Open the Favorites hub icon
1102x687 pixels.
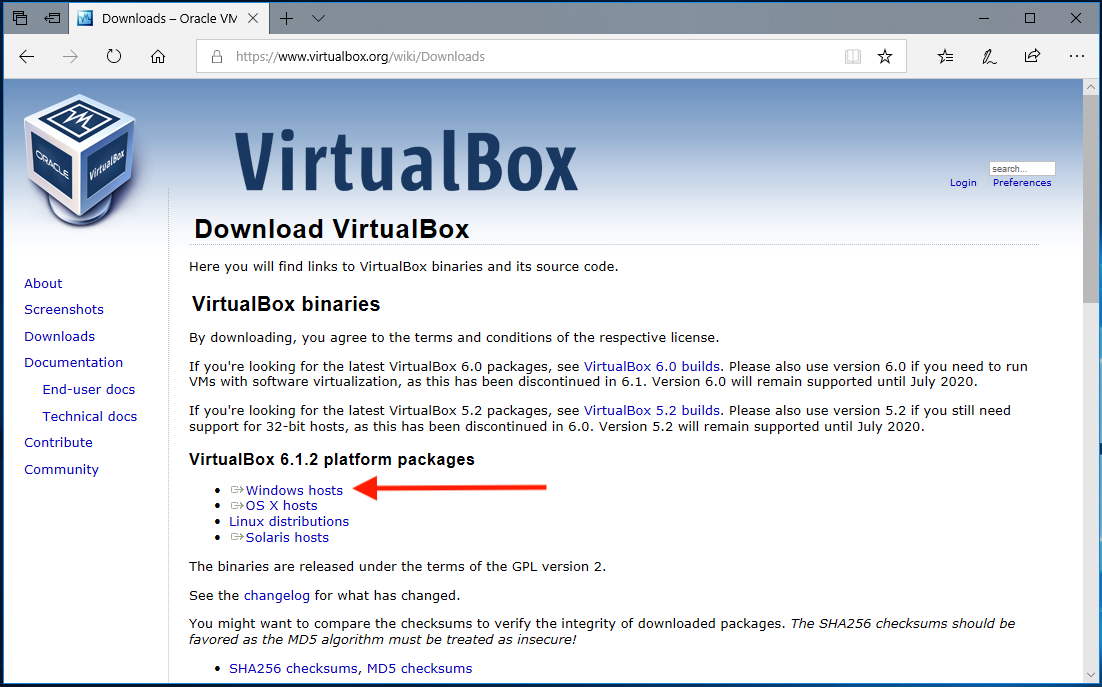(x=945, y=57)
